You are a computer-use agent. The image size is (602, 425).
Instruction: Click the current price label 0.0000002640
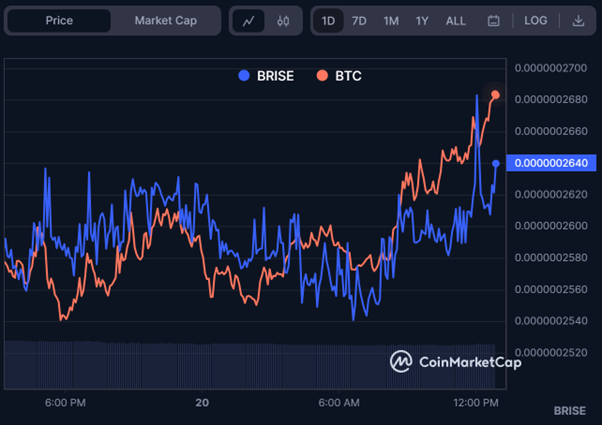(x=553, y=163)
